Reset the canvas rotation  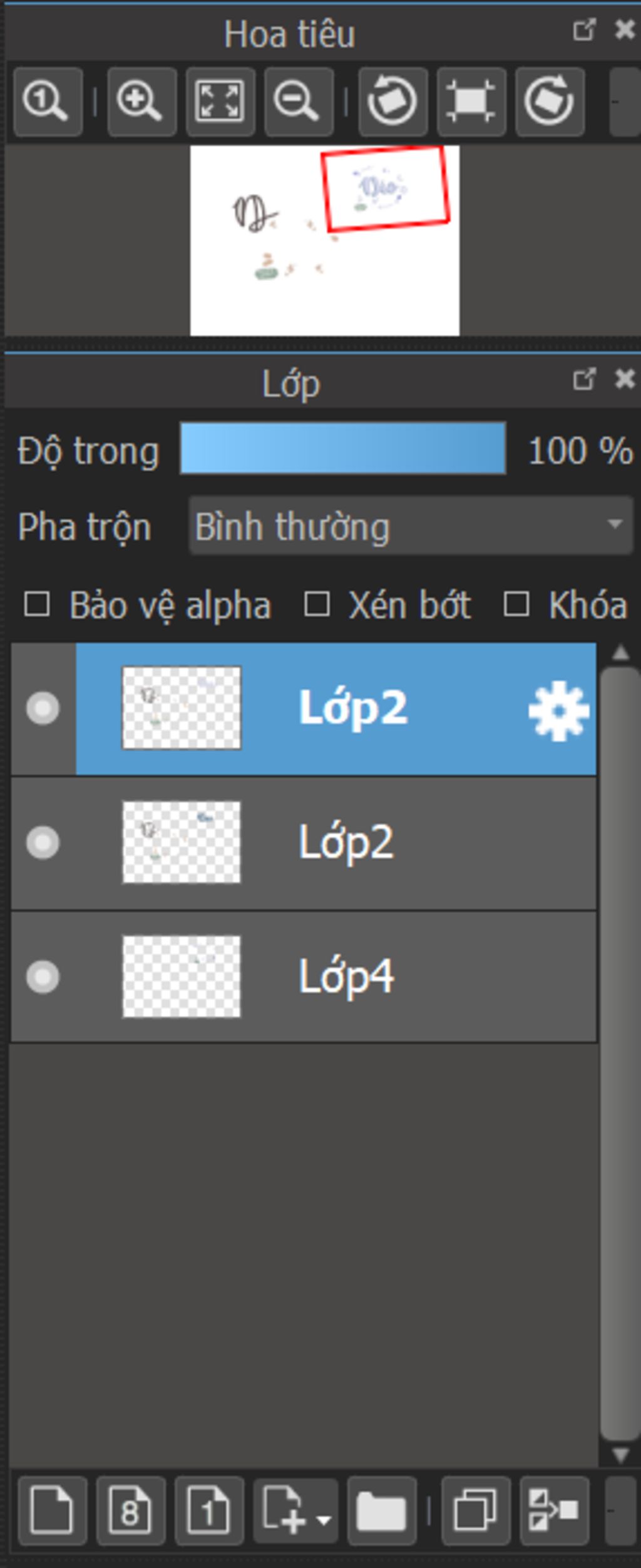pyautogui.click(x=471, y=101)
